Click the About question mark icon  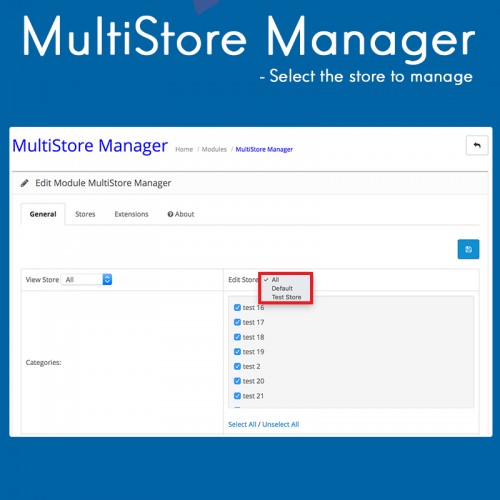tap(170, 214)
